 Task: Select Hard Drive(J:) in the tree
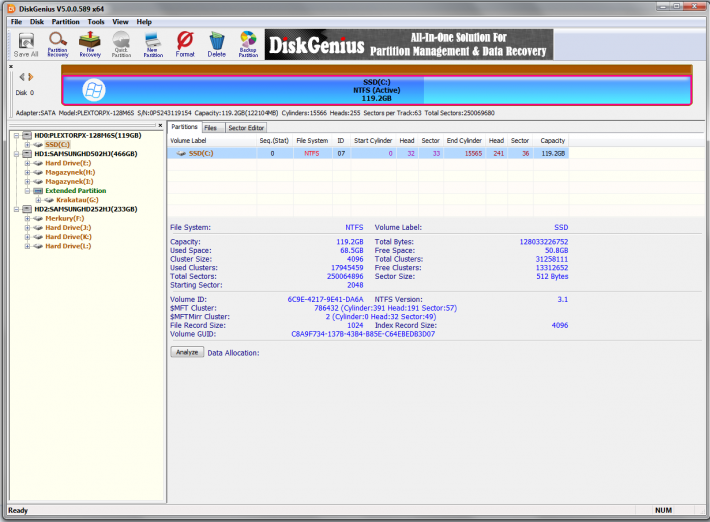tap(68, 228)
